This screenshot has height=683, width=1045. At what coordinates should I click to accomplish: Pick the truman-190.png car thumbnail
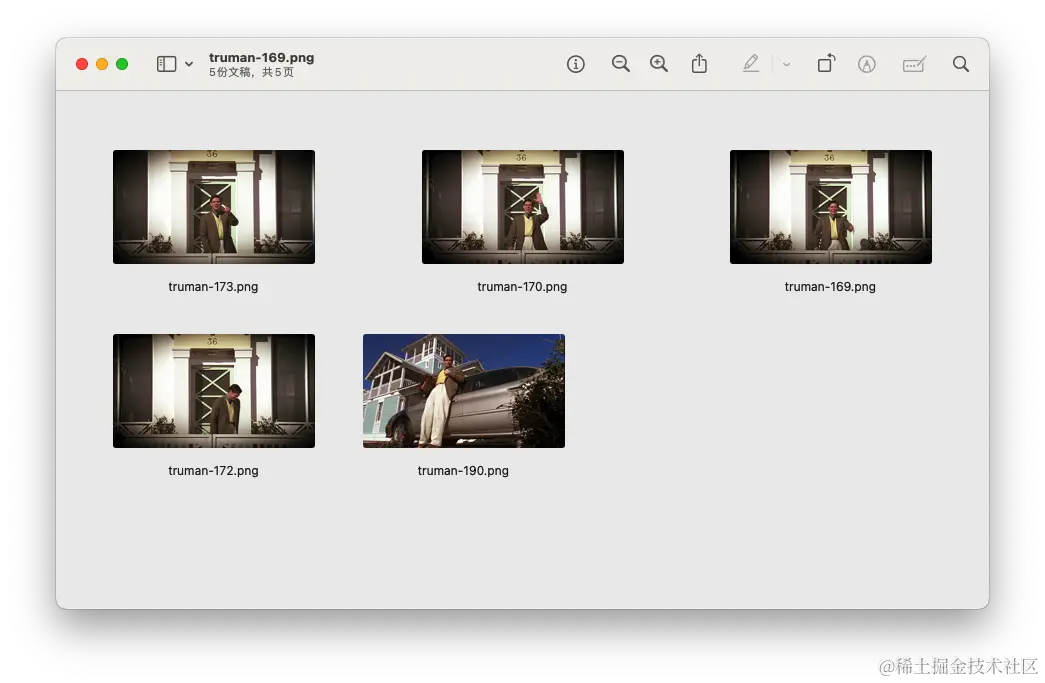(464, 391)
